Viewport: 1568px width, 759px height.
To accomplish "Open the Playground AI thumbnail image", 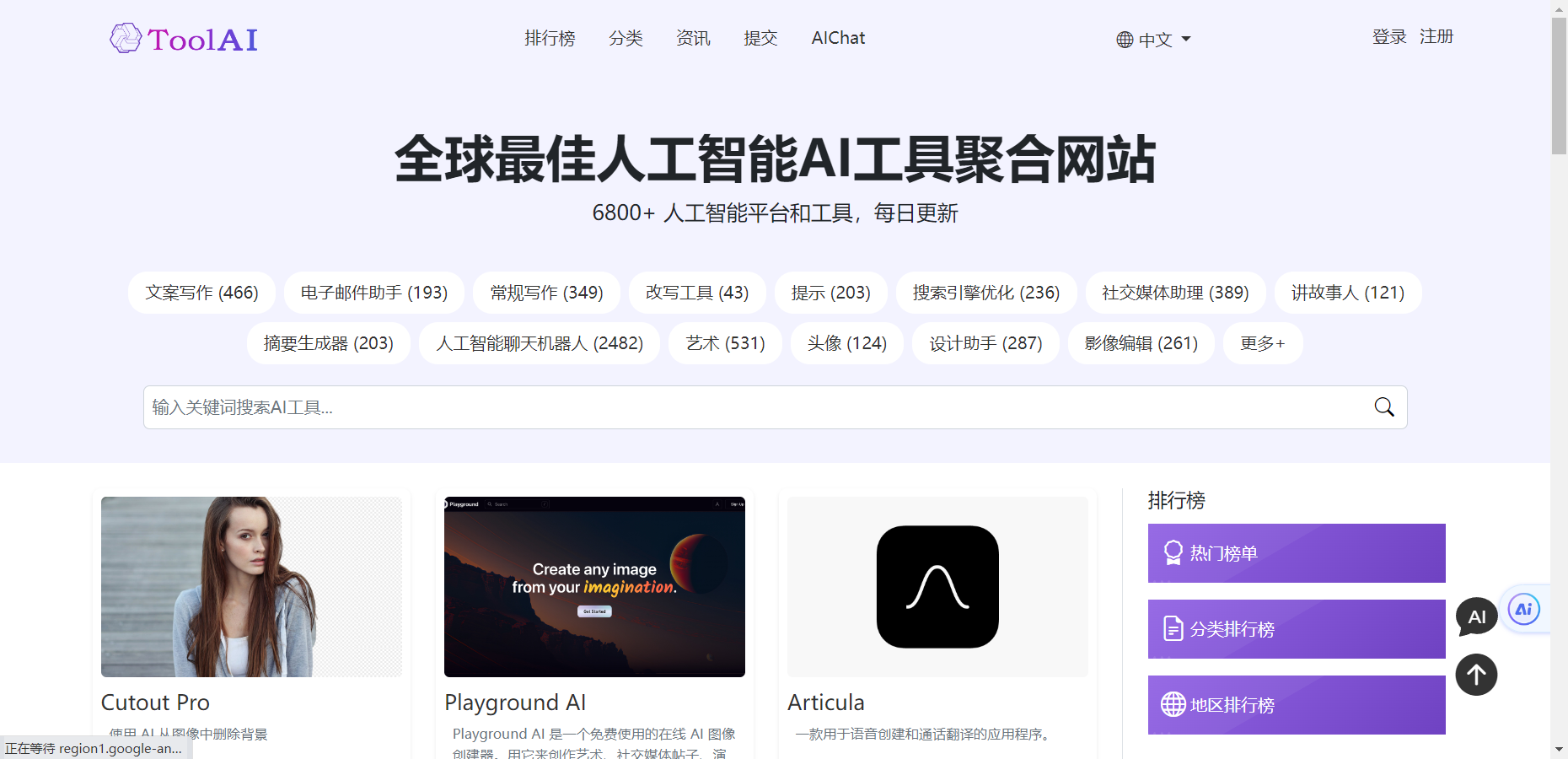I will click(x=594, y=587).
